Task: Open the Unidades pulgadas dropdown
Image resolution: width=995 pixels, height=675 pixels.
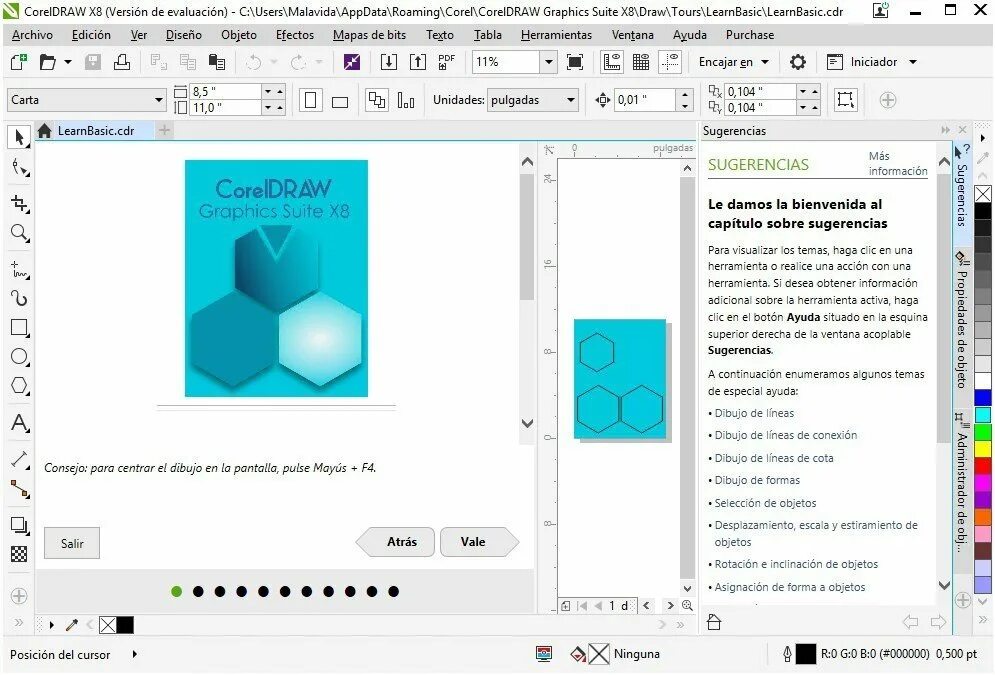Action: [x=570, y=100]
